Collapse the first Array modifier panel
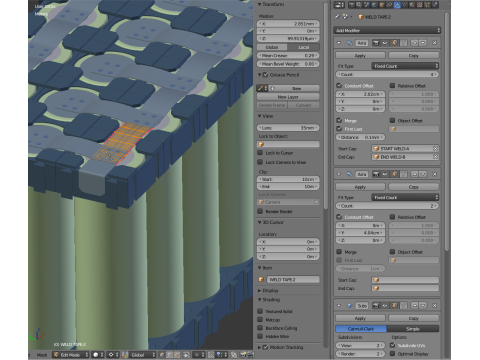 [x=339, y=43]
